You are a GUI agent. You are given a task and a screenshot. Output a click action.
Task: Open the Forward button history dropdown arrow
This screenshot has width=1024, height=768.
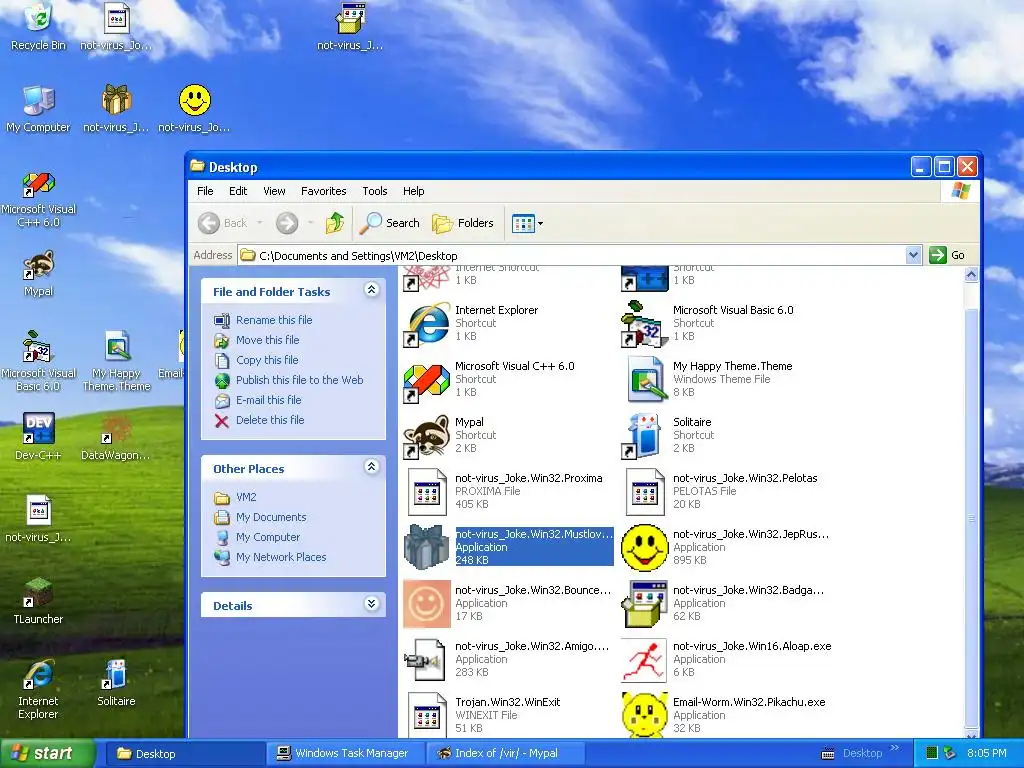coord(311,223)
